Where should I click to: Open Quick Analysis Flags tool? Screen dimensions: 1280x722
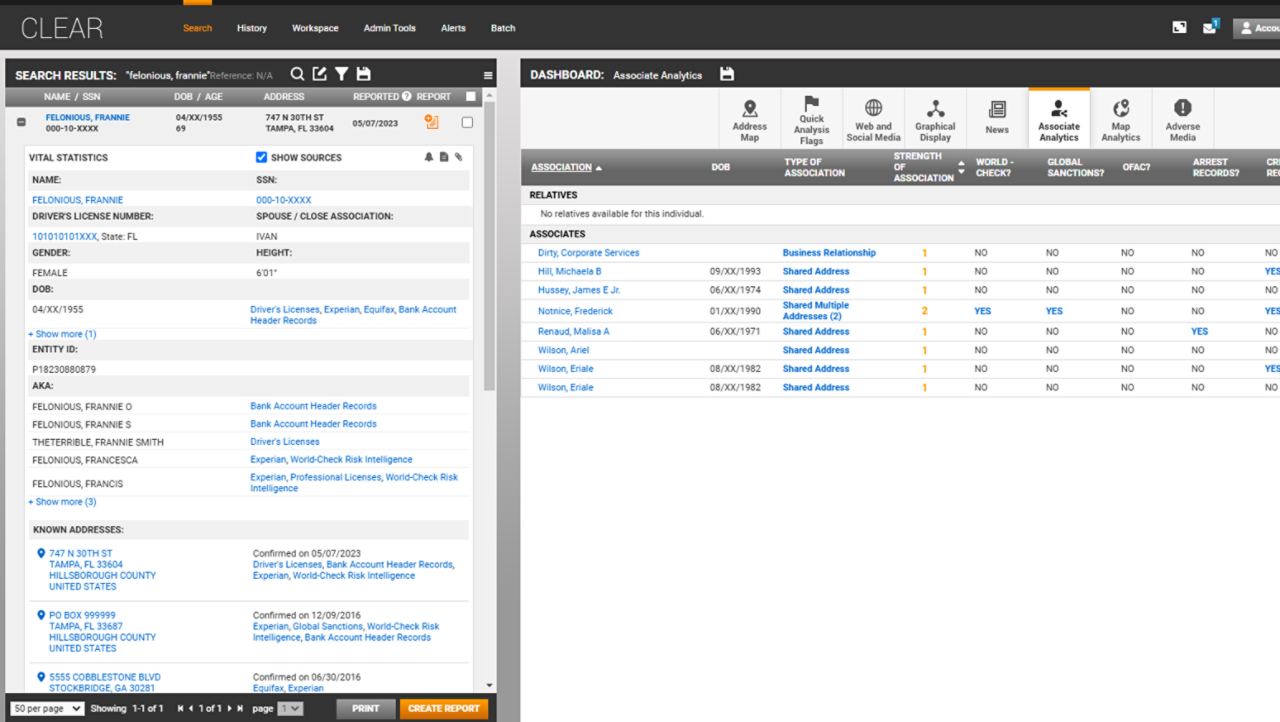tap(811, 119)
